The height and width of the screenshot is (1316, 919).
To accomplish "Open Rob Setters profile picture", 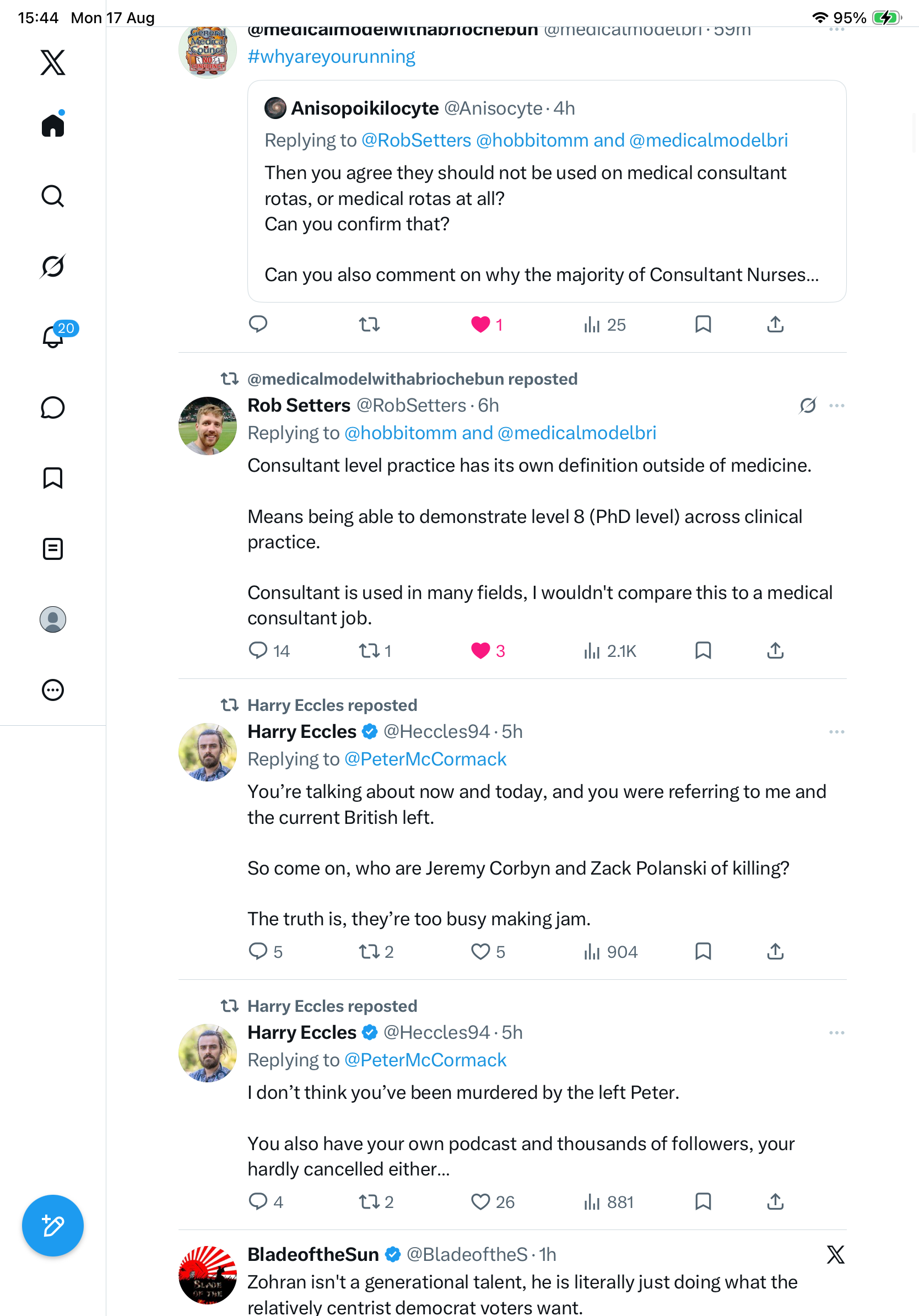I will point(207,426).
